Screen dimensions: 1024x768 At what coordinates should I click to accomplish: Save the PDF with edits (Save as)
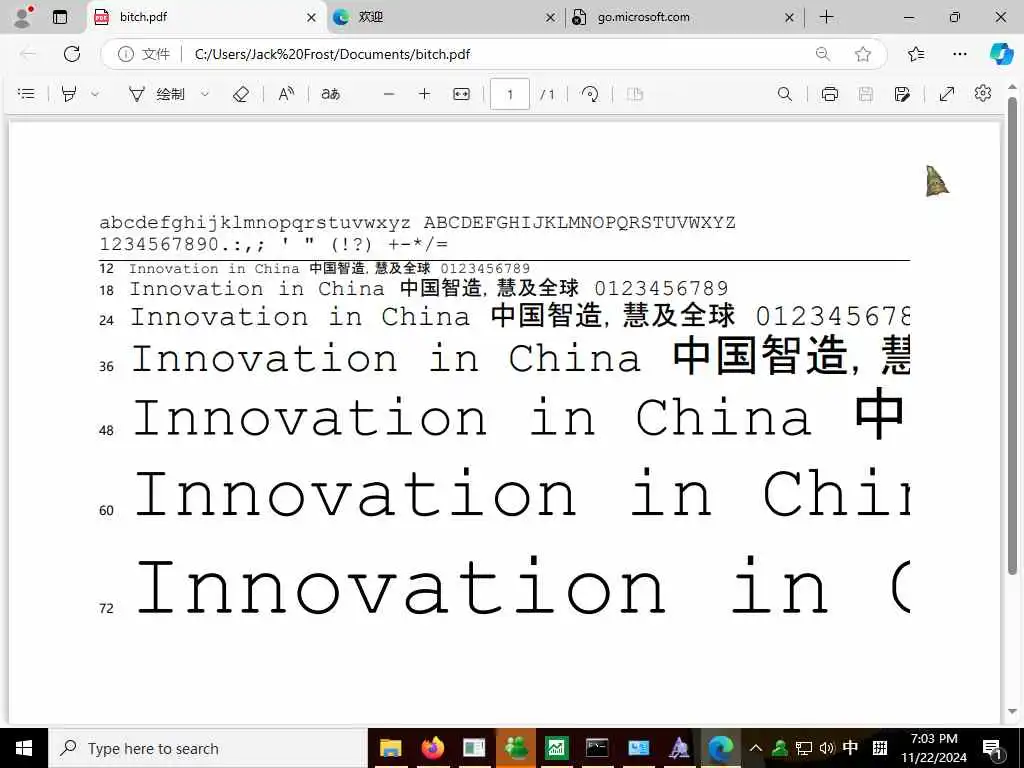903,94
